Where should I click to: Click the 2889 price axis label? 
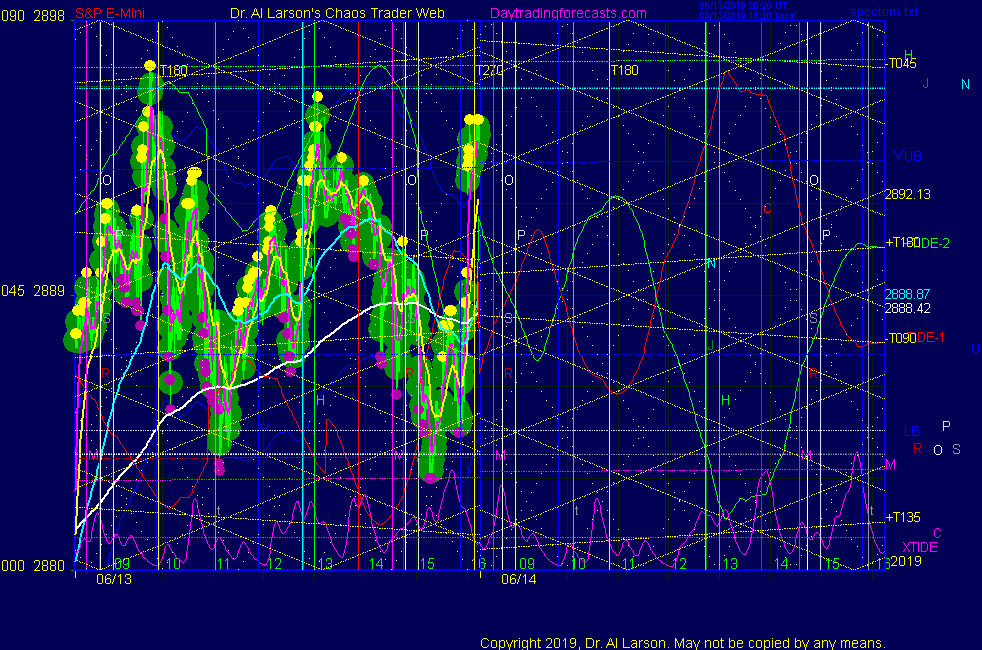click(x=48, y=291)
